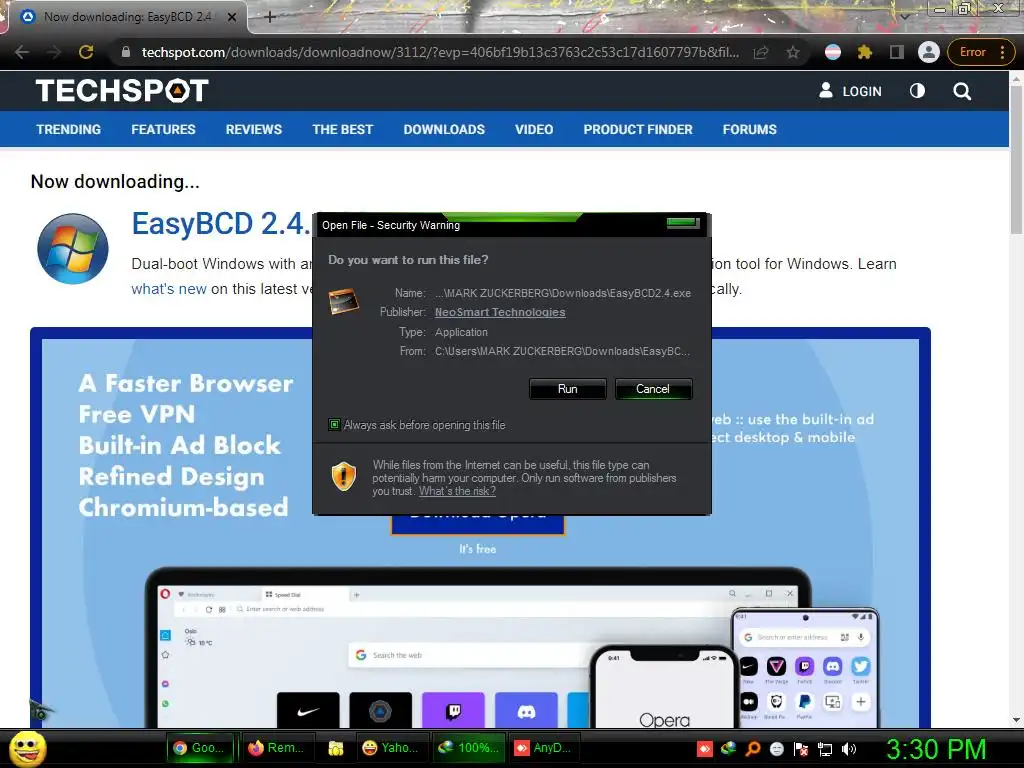The width and height of the screenshot is (1024, 768).
Task: Open TechSpot search magnifier icon
Action: tap(961, 91)
